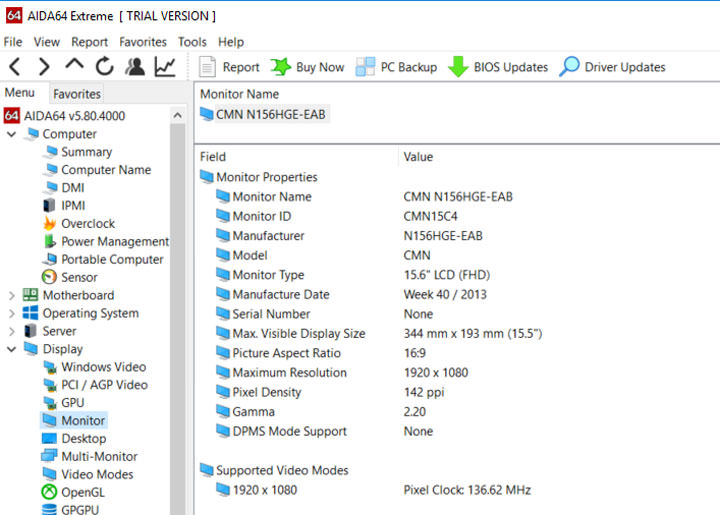
Task: Click the Buy Now button
Action: [x=307, y=67]
